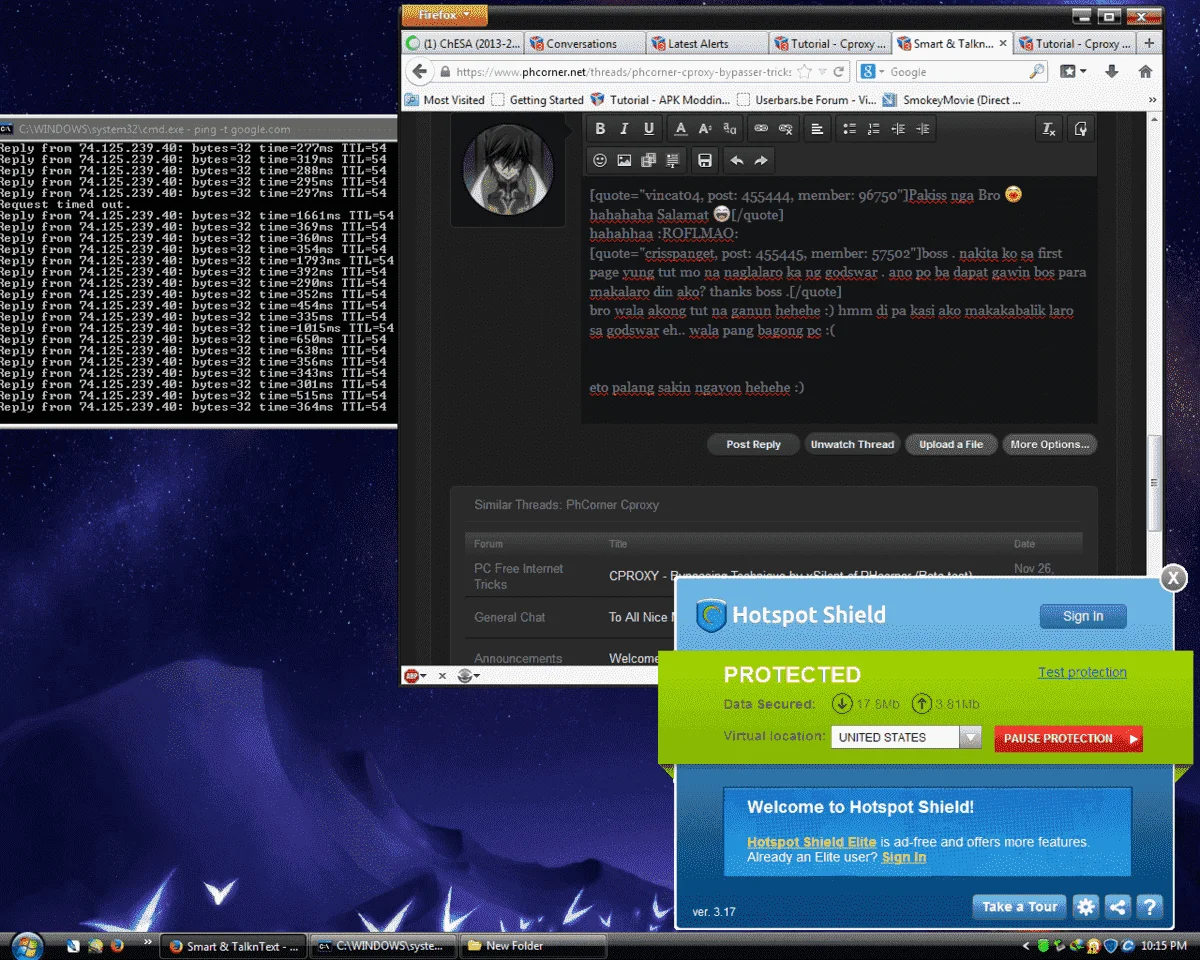1200x960 pixels.
Task: Open the Windows Start menu
Action: click(x=26, y=945)
